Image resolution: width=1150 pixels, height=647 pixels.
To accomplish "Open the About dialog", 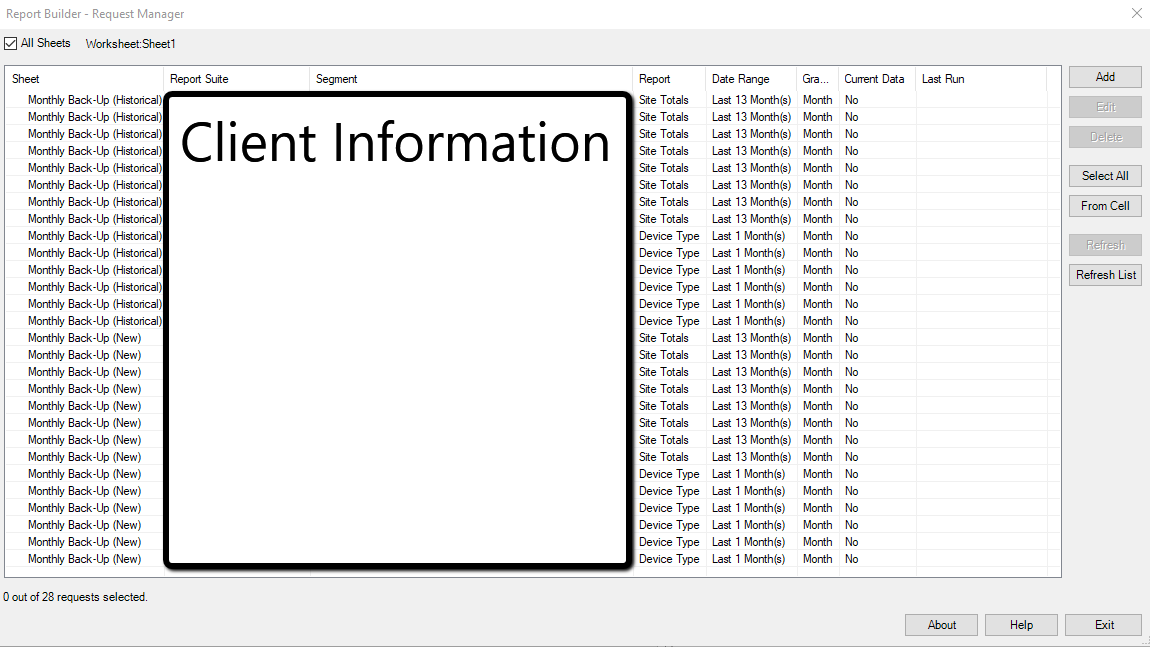I will click(x=941, y=625).
